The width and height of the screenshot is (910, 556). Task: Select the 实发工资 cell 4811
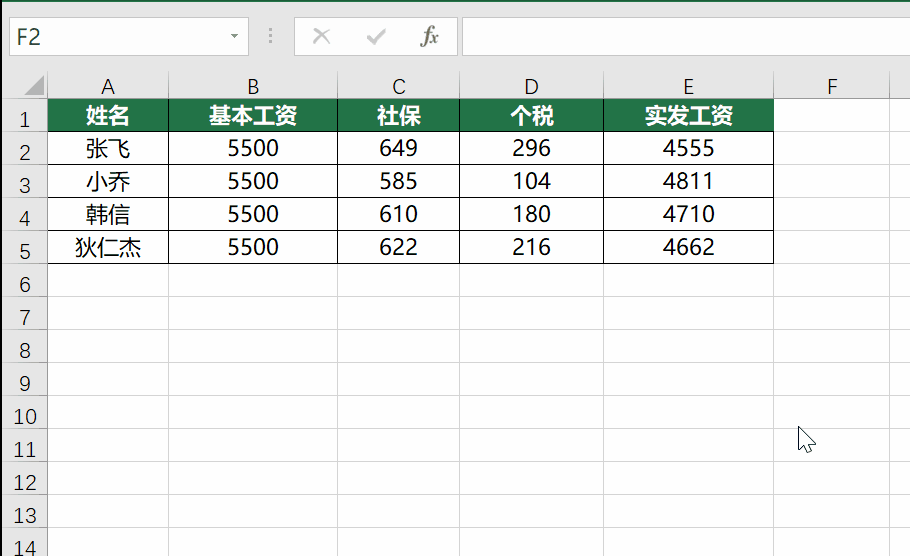[x=688, y=182]
